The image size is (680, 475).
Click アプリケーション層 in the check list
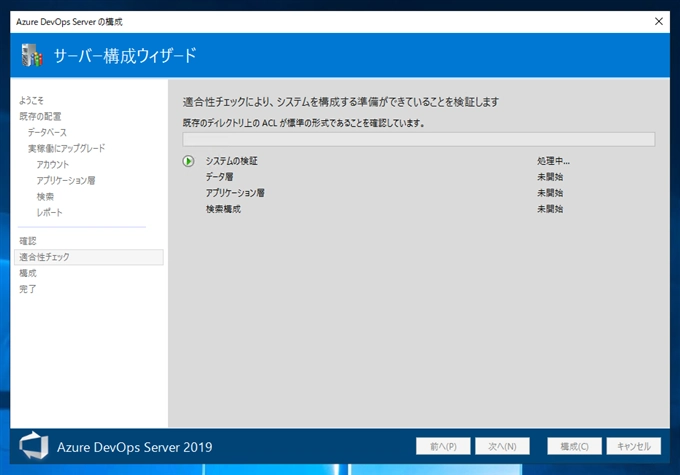(235, 193)
